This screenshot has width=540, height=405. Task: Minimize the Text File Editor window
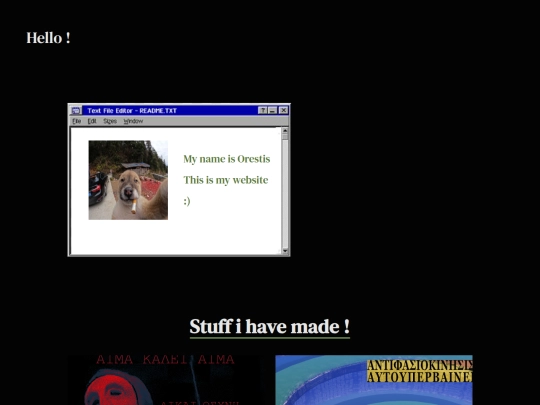pyautogui.click(x=272, y=110)
